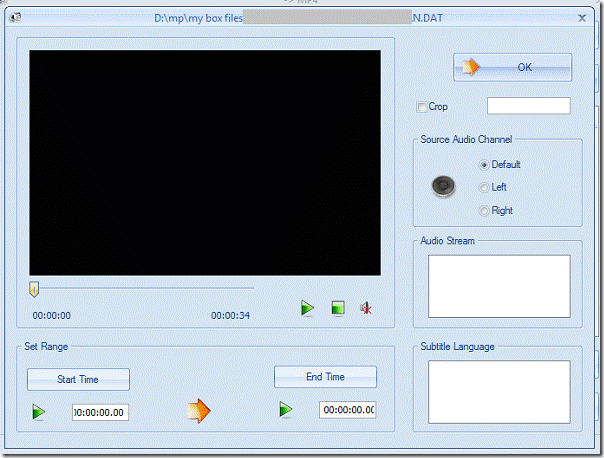Click the end time input field
Image resolution: width=604 pixels, height=458 pixels.
coord(347,410)
